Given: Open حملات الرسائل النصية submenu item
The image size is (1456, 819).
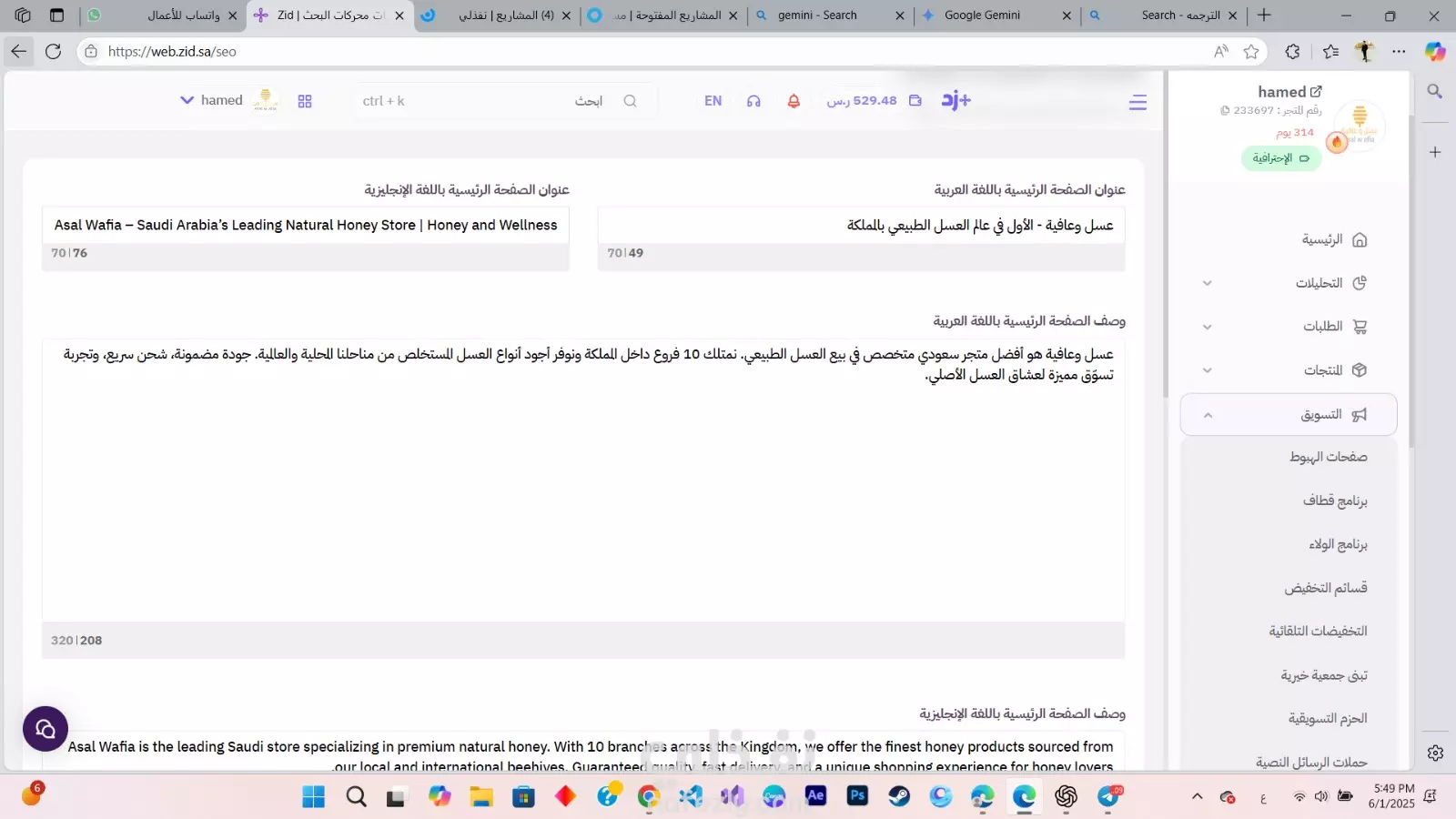Looking at the screenshot, I should [1311, 762].
